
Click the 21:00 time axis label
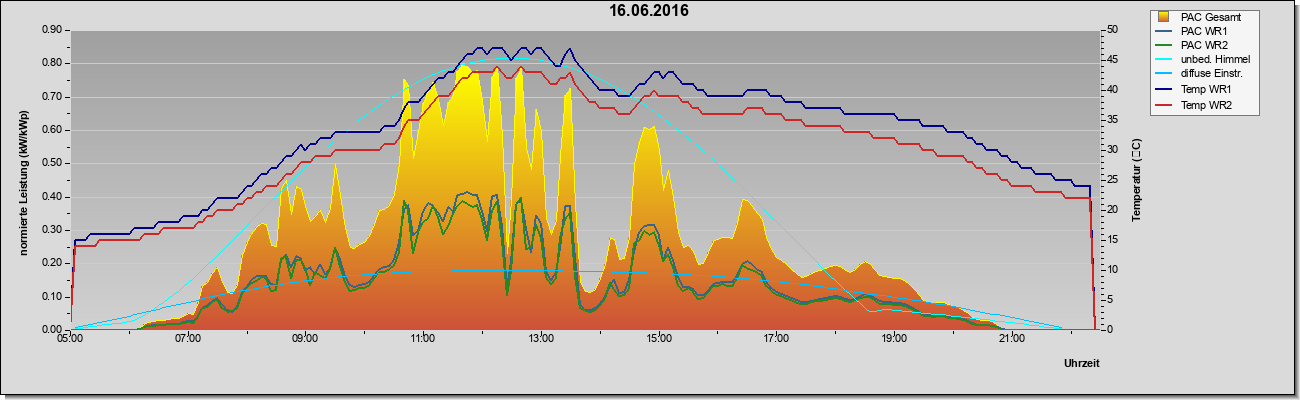pyautogui.click(x=1012, y=339)
